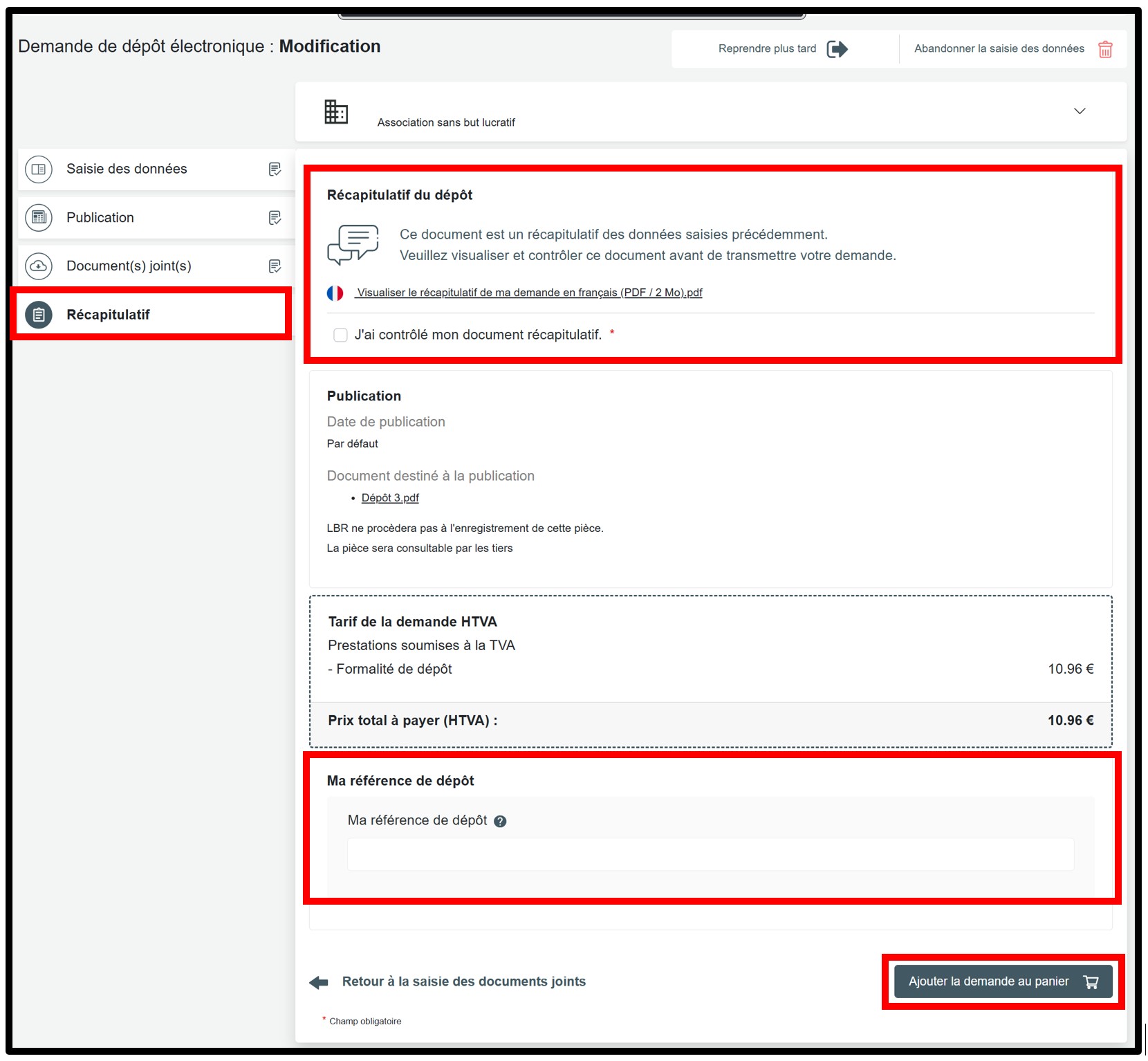
Task: Select the Récapitulatif step
Action: 108,315
